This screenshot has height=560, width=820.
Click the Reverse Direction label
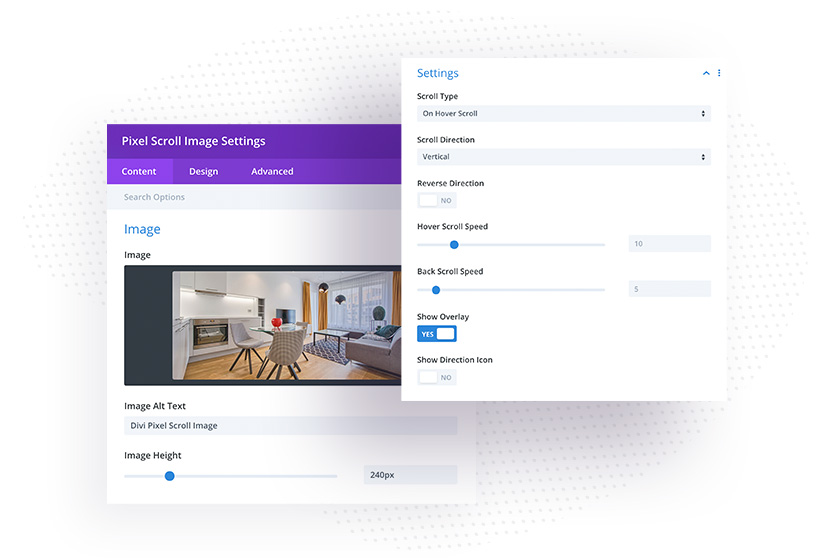450,183
